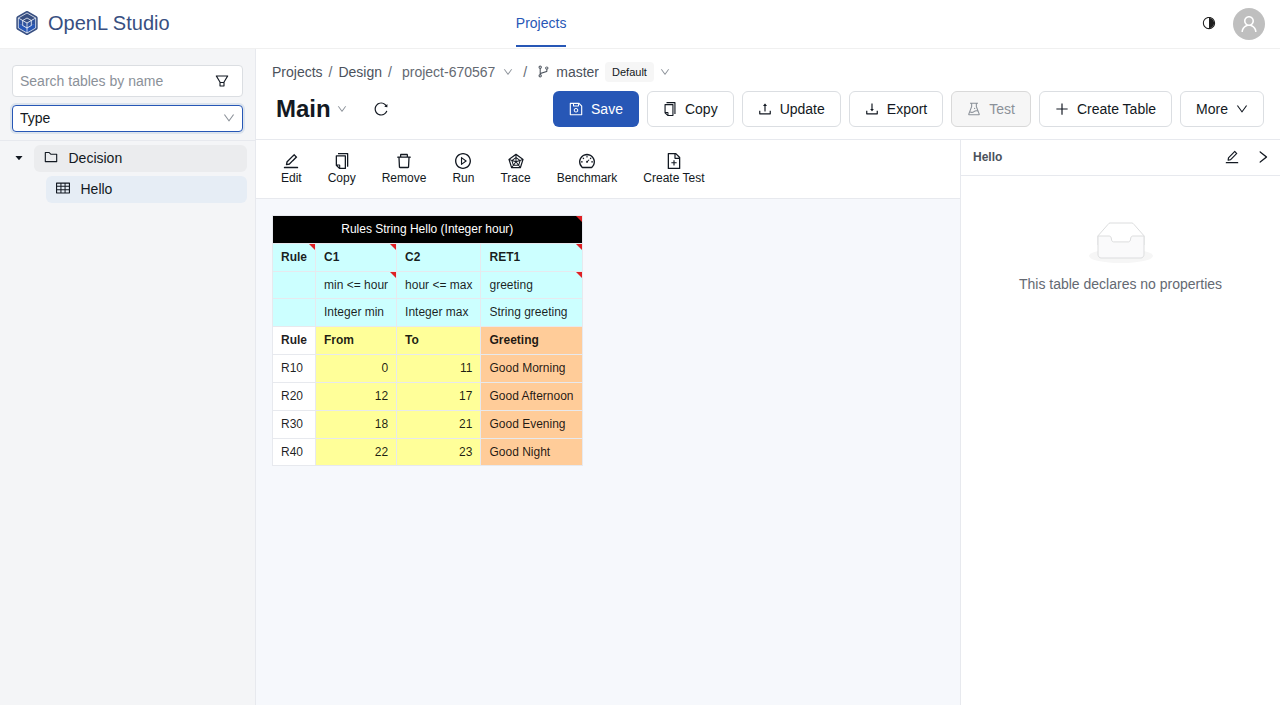Click the git branch icon beside master

[x=543, y=72]
